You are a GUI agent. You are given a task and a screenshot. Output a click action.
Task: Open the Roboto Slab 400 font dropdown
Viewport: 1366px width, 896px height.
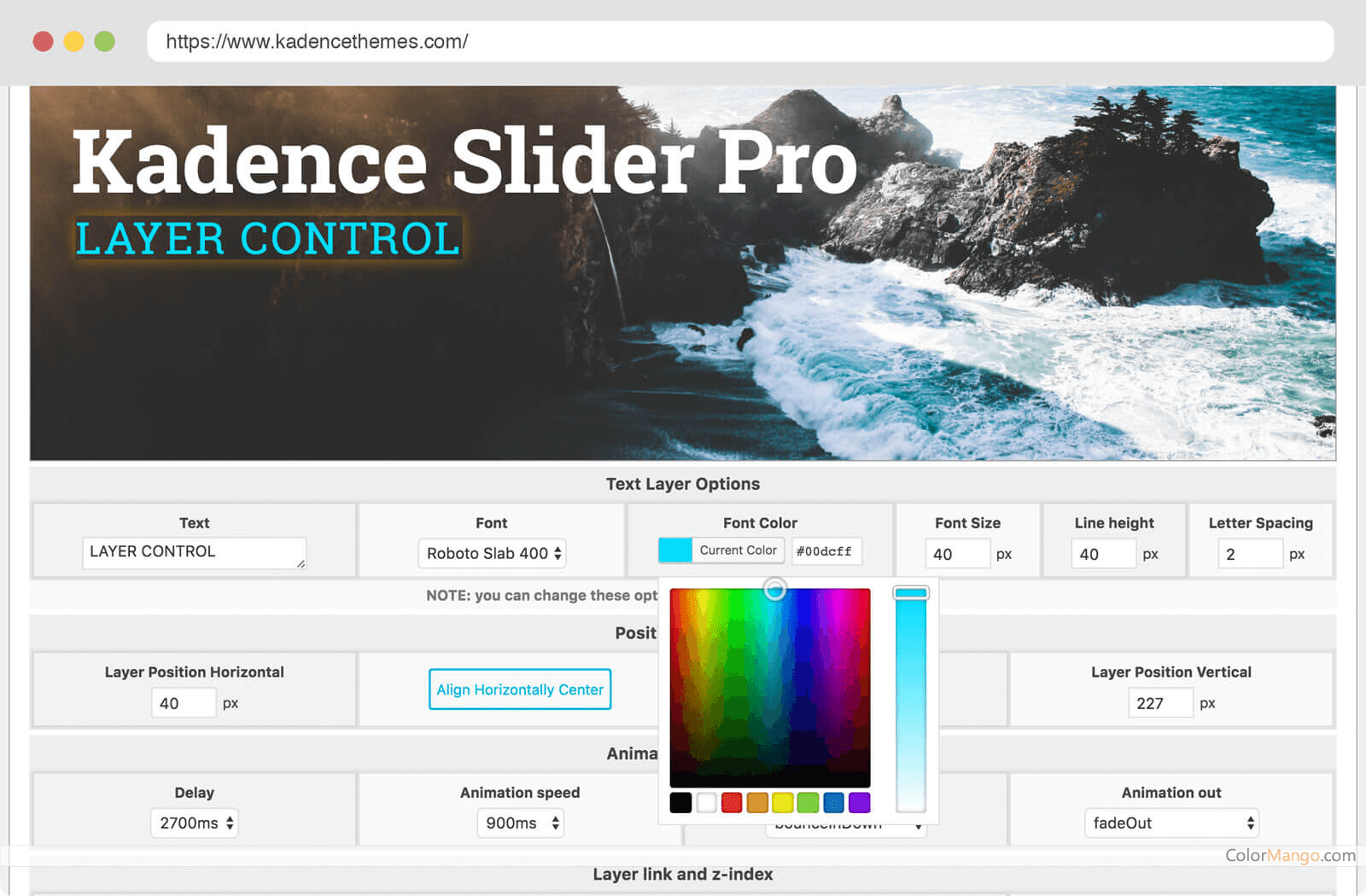[491, 553]
